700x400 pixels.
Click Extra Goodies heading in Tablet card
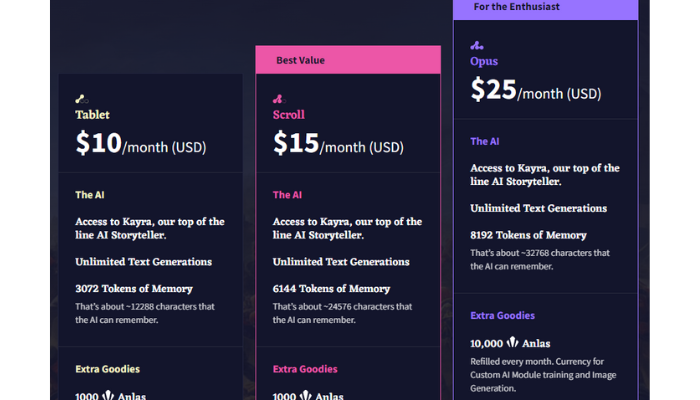click(108, 369)
